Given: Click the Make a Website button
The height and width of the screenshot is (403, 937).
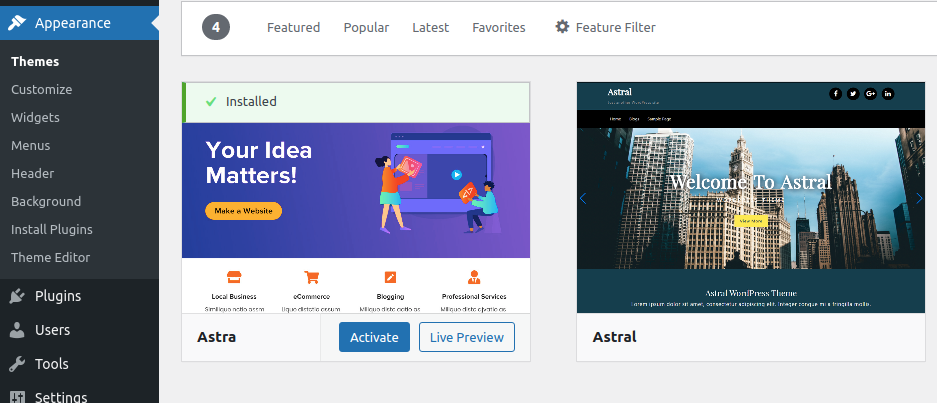Looking at the screenshot, I should tap(243, 211).
